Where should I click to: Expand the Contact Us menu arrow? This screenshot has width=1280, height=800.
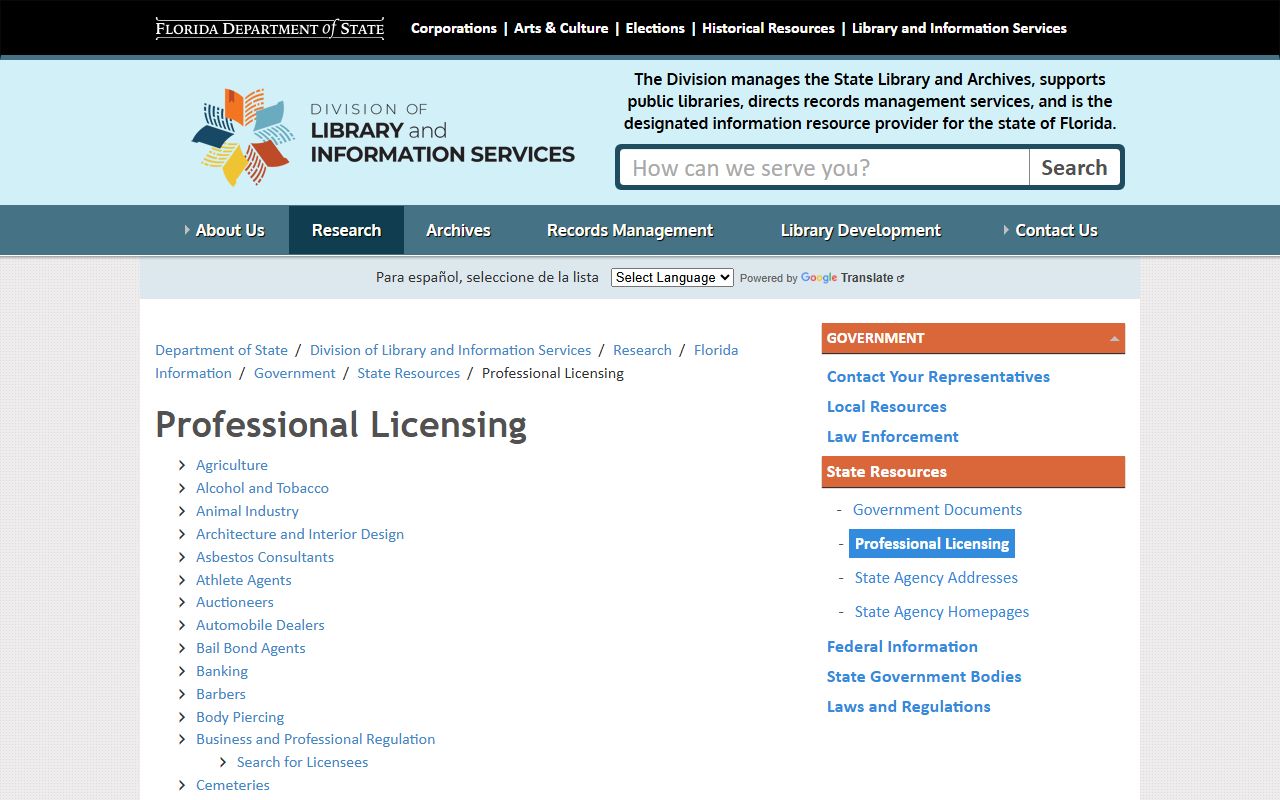1006,230
